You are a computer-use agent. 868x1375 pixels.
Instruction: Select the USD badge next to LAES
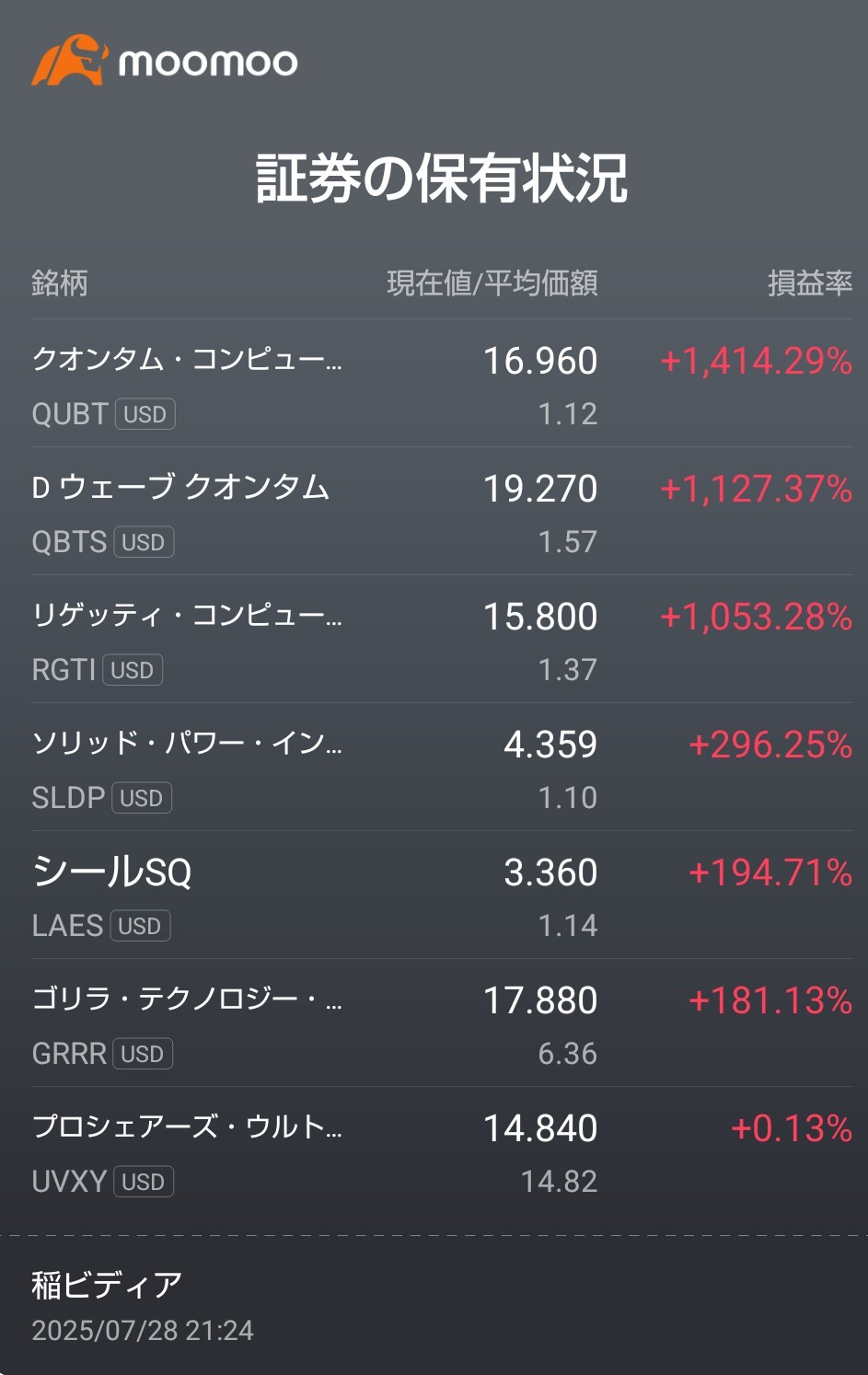140,926
